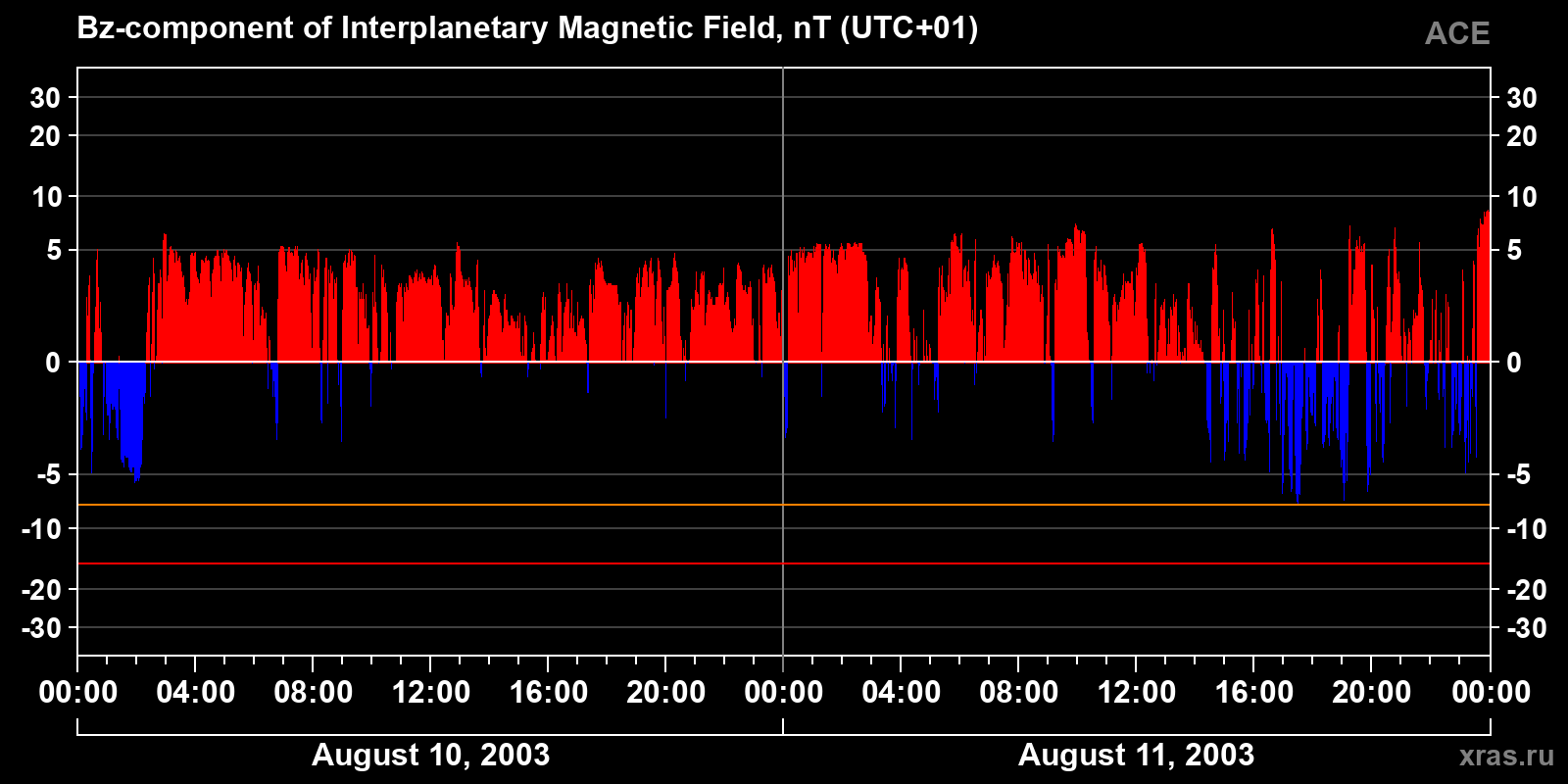Image resolution: width=1568 pixels, height=784 pixels.
Task: Click the "16:00" time label for August 10
Action: 549,693
